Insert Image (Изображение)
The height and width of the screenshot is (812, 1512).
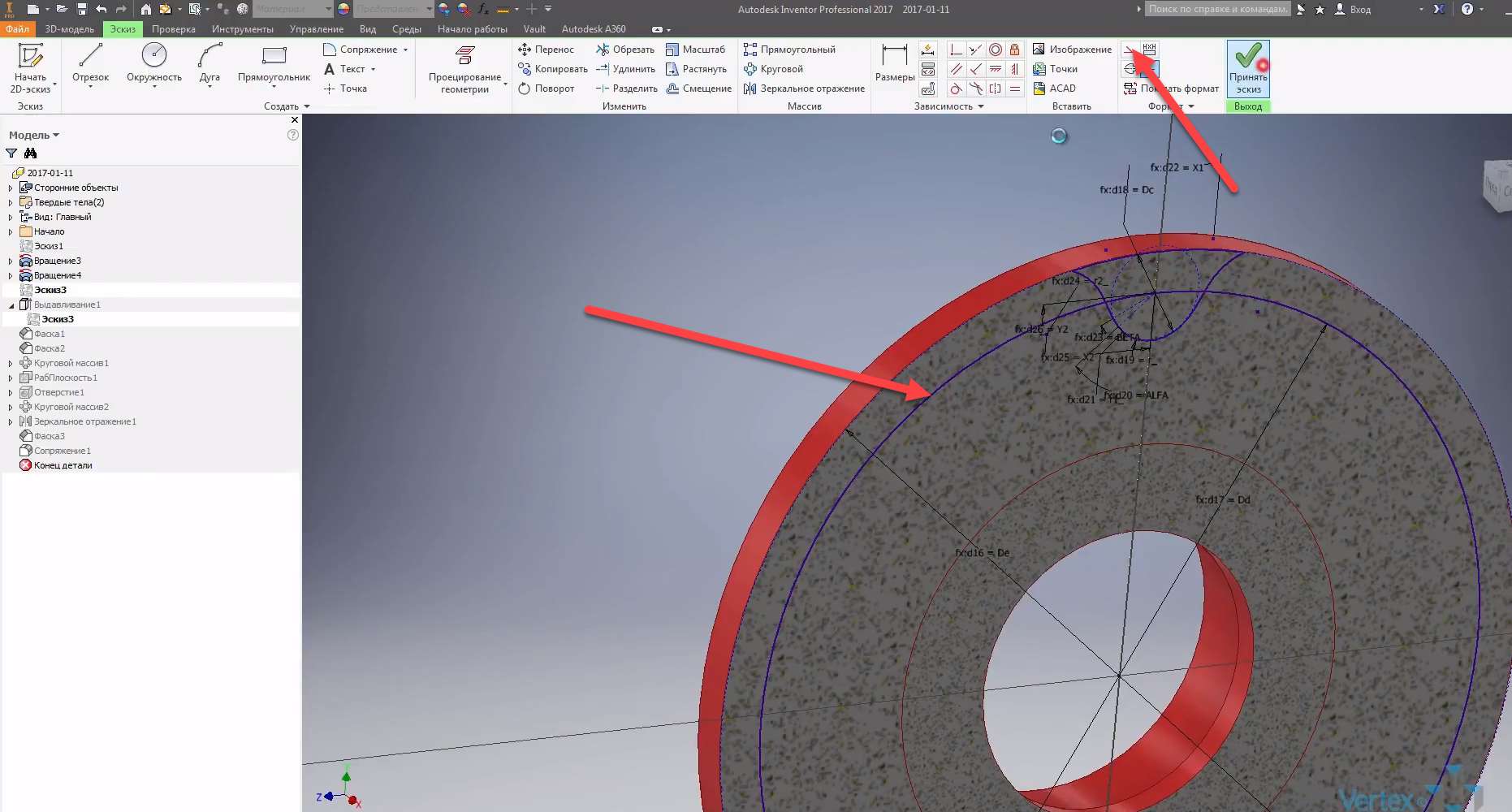(x=1072, y=50)
